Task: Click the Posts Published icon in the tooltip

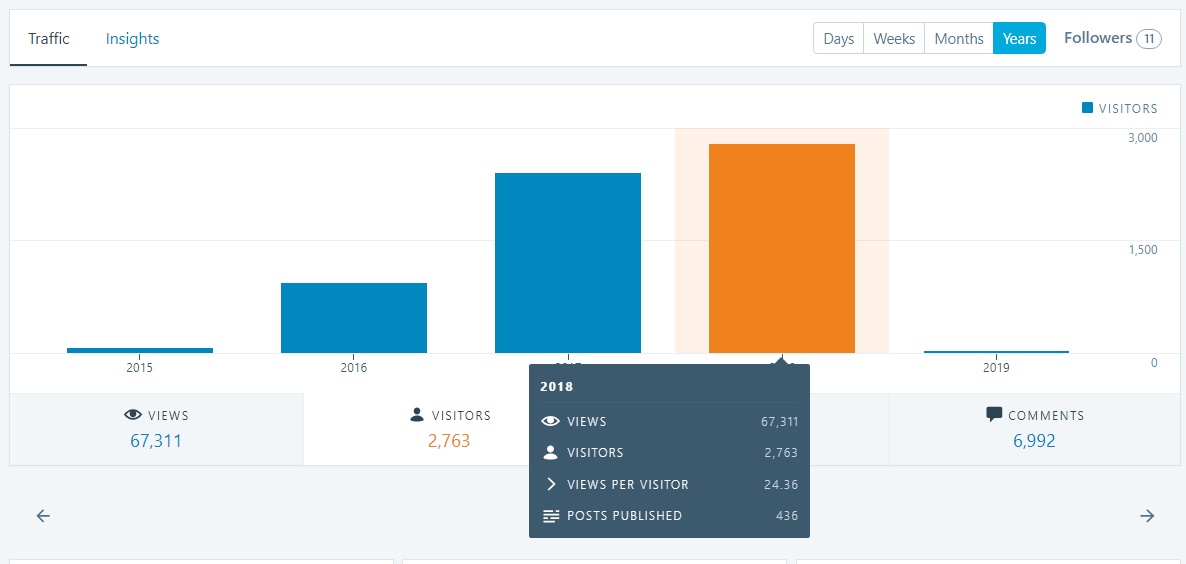Action: point(550,516)
